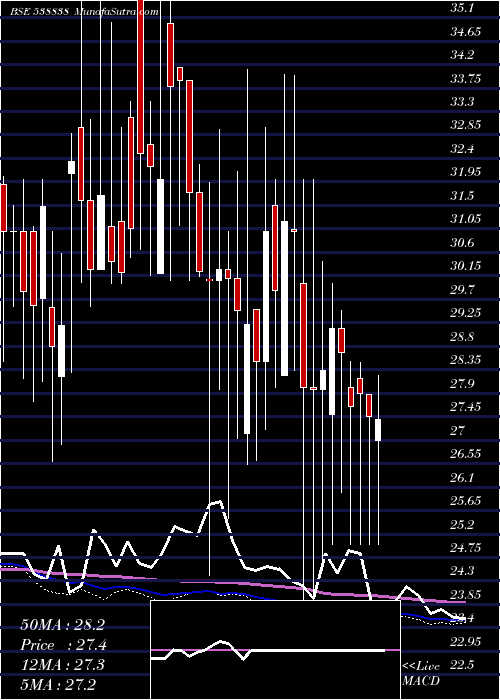Click the 26.1 price axis label

463,478
